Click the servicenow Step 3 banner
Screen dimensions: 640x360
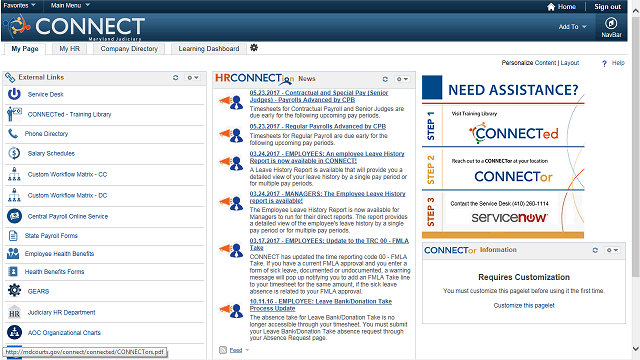click(x=503, y=212)
